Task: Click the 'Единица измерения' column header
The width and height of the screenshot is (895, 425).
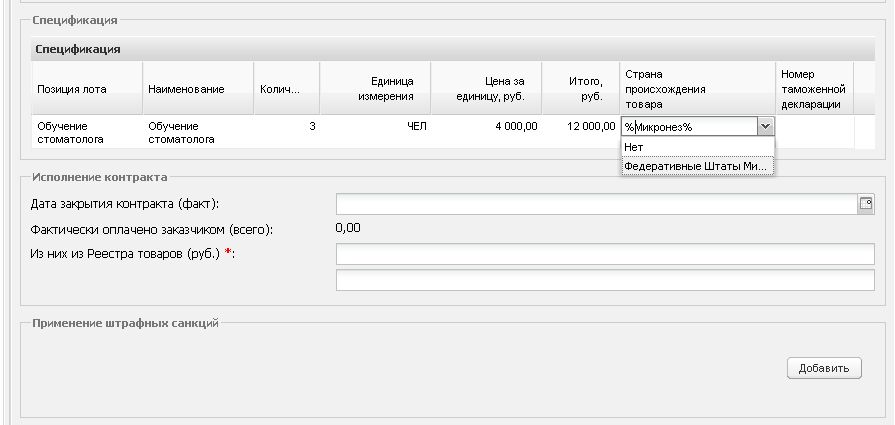Action: 375,89
